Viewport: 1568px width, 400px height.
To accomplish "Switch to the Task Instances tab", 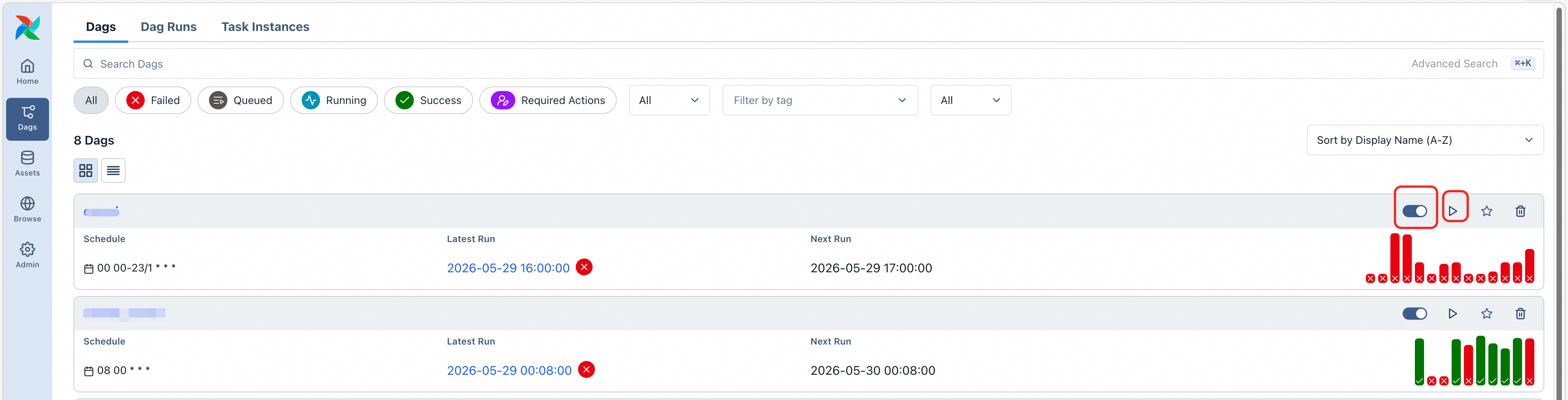I will pyautogui.click(x=265, y=27).
